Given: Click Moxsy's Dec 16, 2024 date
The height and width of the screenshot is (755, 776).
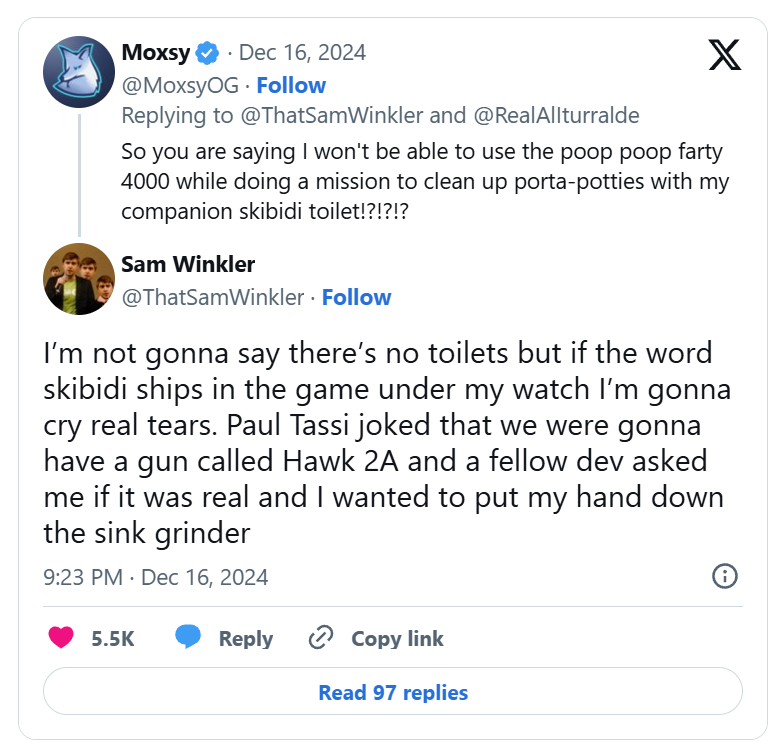Looking at the screenshot, I should click(x=303, y=52).
